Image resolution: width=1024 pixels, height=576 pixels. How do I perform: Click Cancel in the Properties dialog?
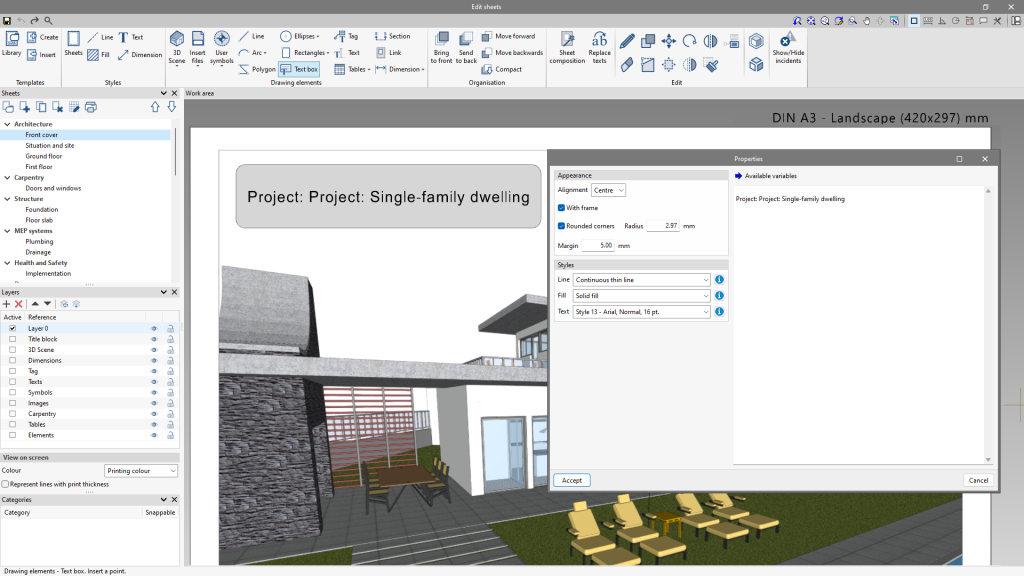coord(978,480)
